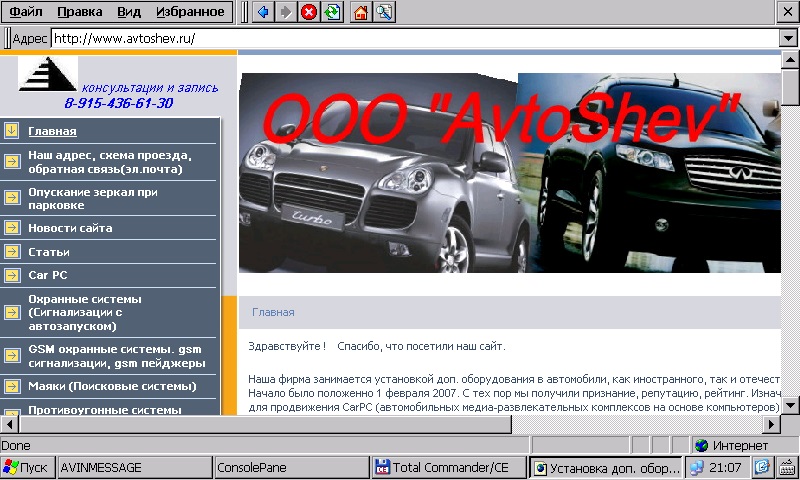Screen dimensions: 800x480
Task: Open GSM охранные системы link
Action: pyautogui.click(x=117, y=356)
